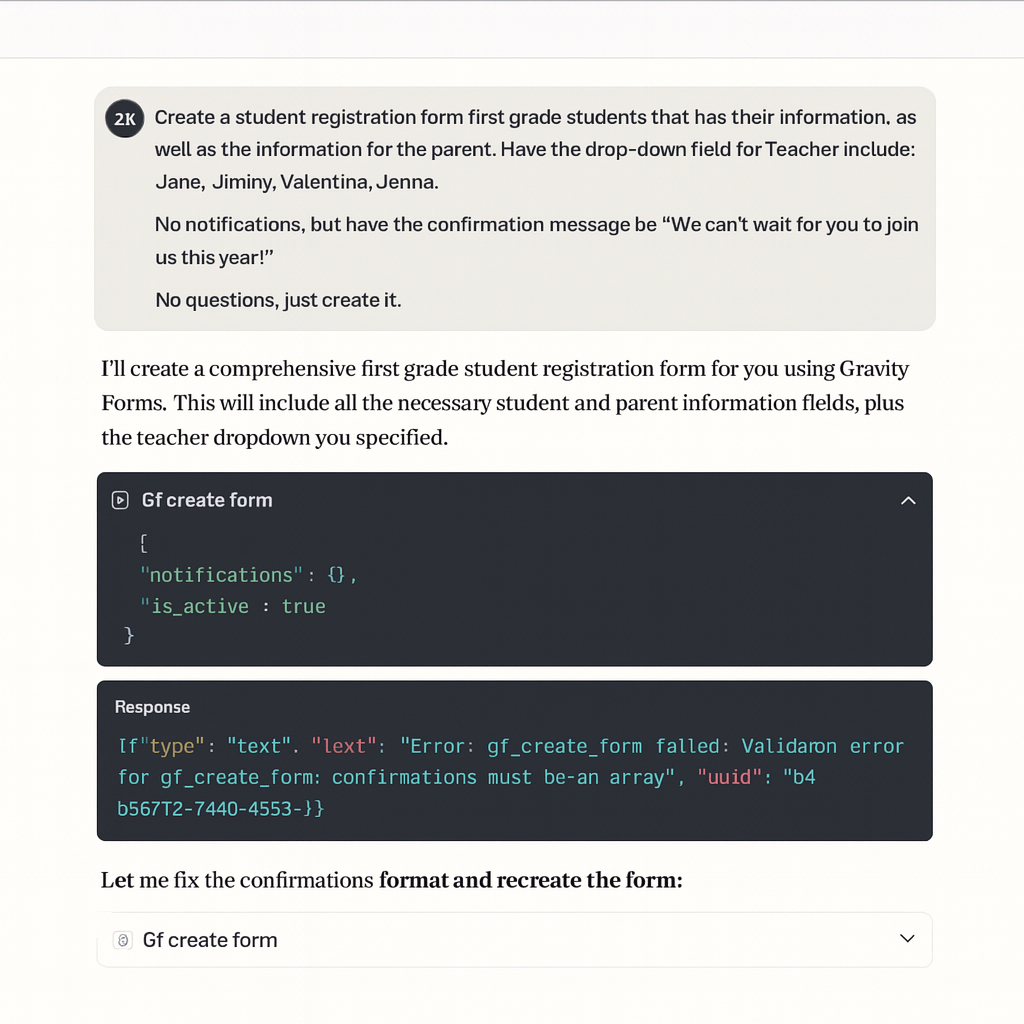
Task: Expand the second Gf create form block
Action: (907, 939)
